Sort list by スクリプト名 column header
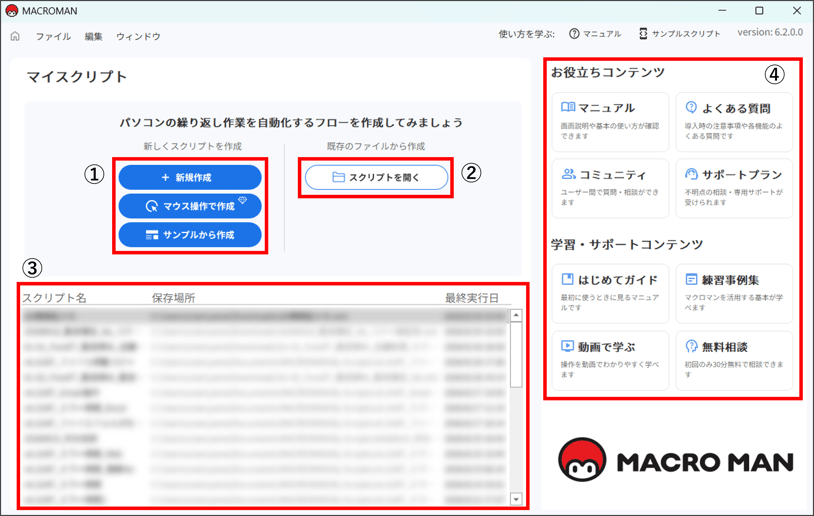The image size is (814, 516). pyautogui.click(x=54, y=298)
